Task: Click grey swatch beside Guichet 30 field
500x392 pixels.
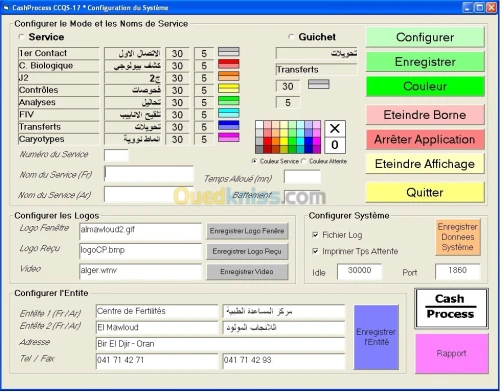Action: (319, 84)
